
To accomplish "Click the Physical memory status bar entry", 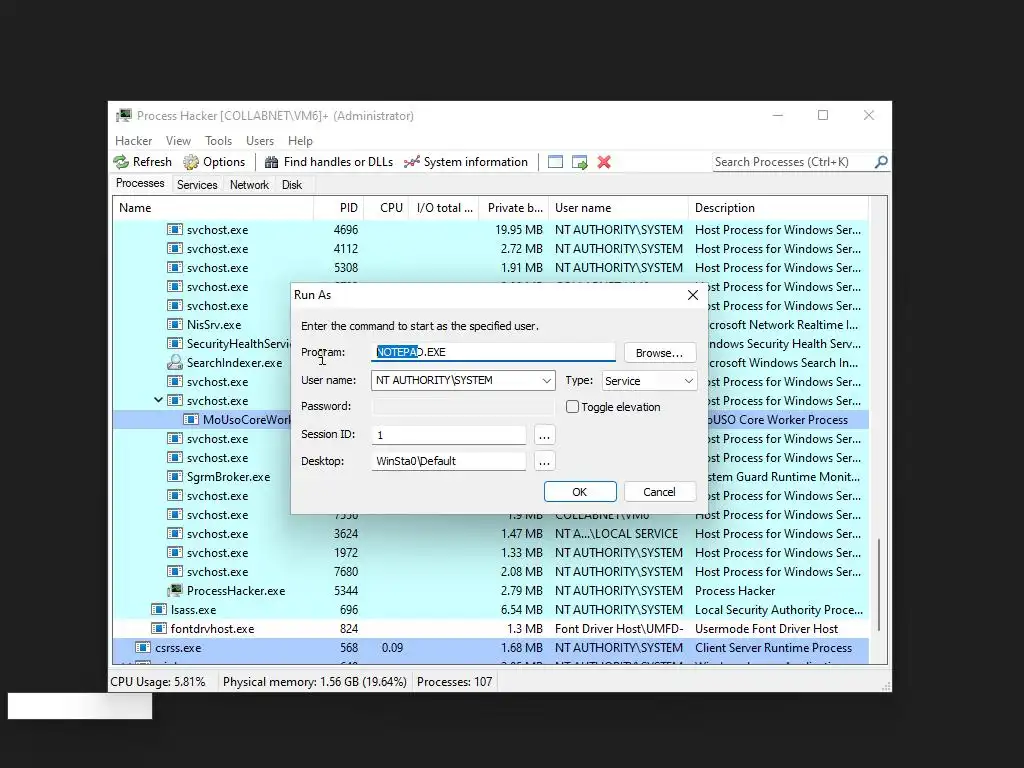I will click(315, 682).
